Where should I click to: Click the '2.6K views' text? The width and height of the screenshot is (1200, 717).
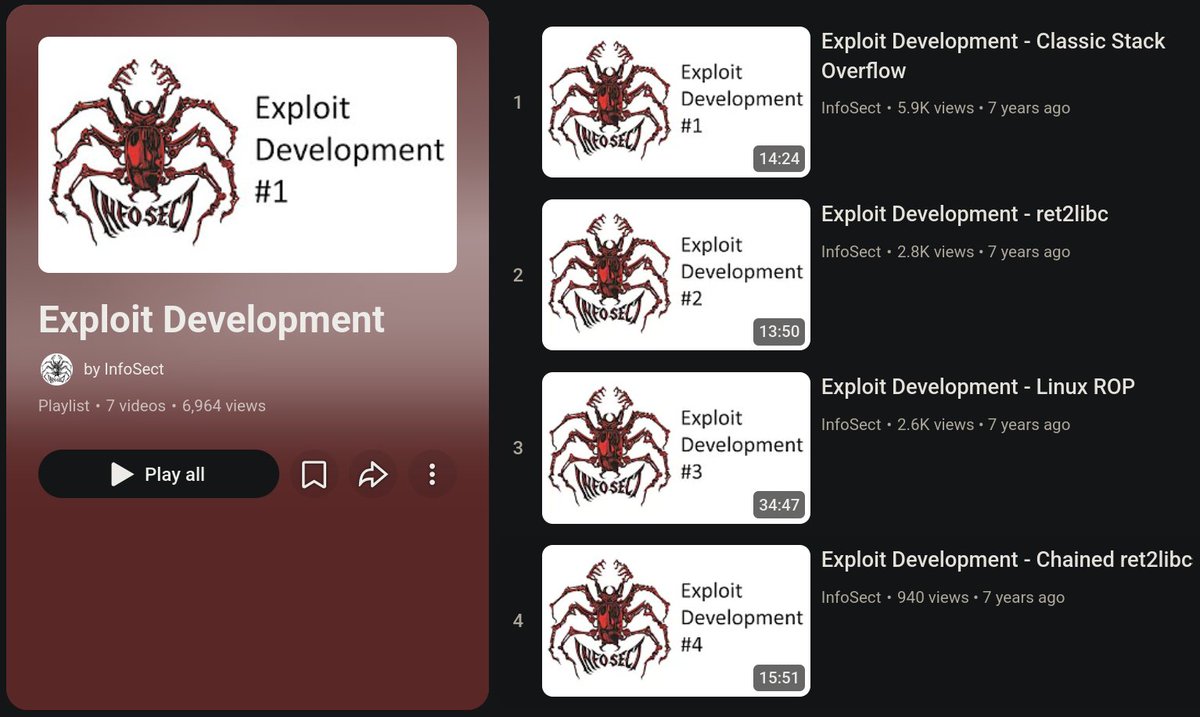pyautogui.click(x=935, y=425)
